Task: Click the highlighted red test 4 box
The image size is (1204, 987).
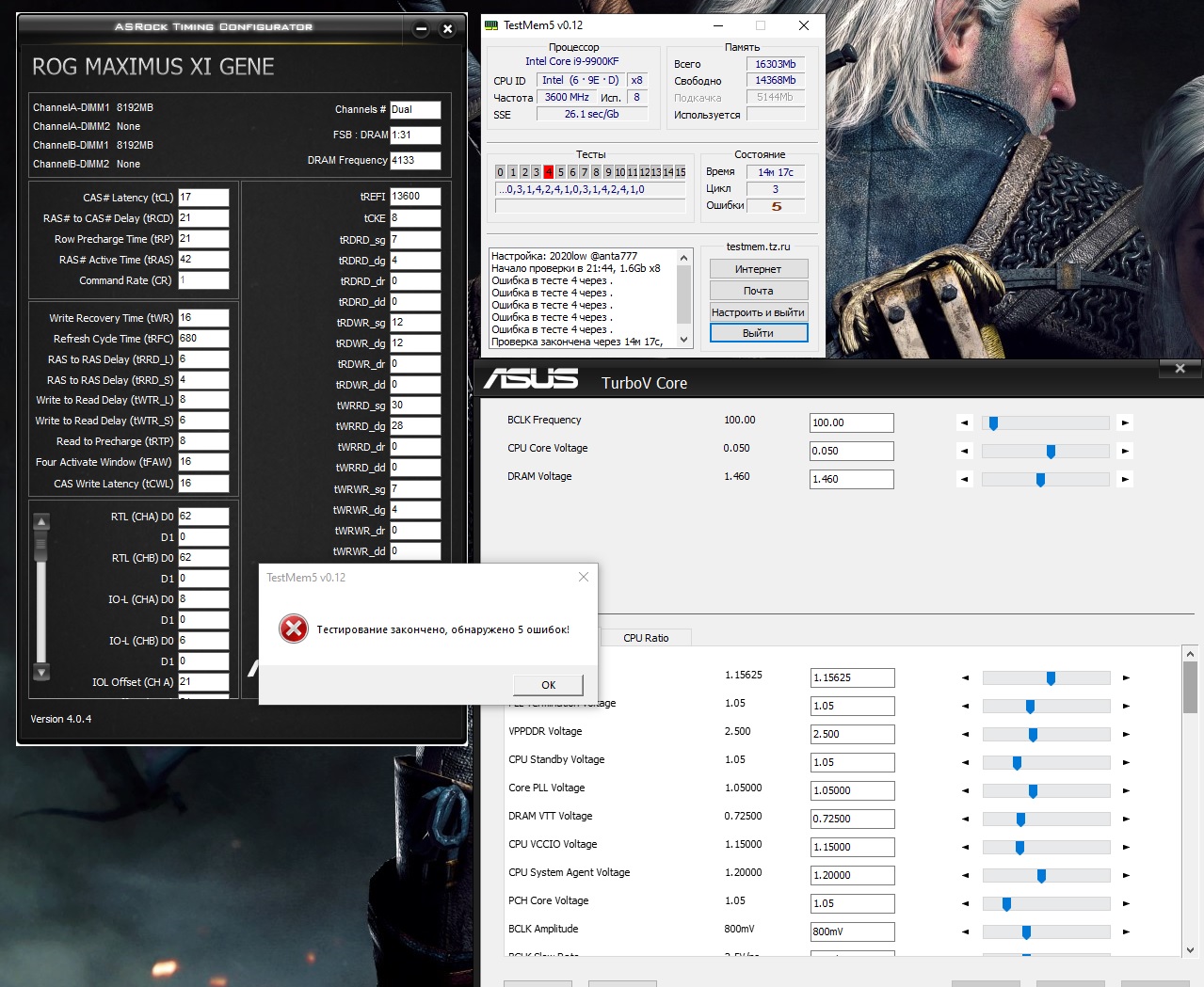Action: (x=548, y=172)
